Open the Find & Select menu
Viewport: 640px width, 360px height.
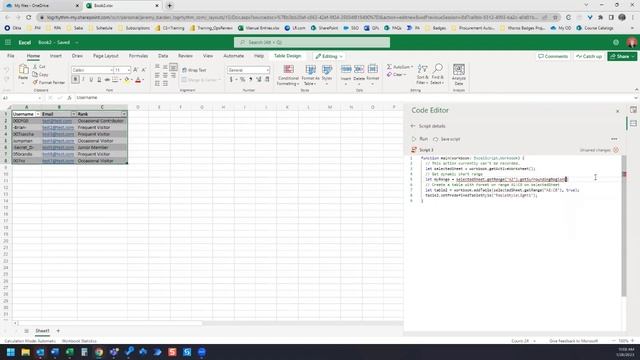point(437,75)
